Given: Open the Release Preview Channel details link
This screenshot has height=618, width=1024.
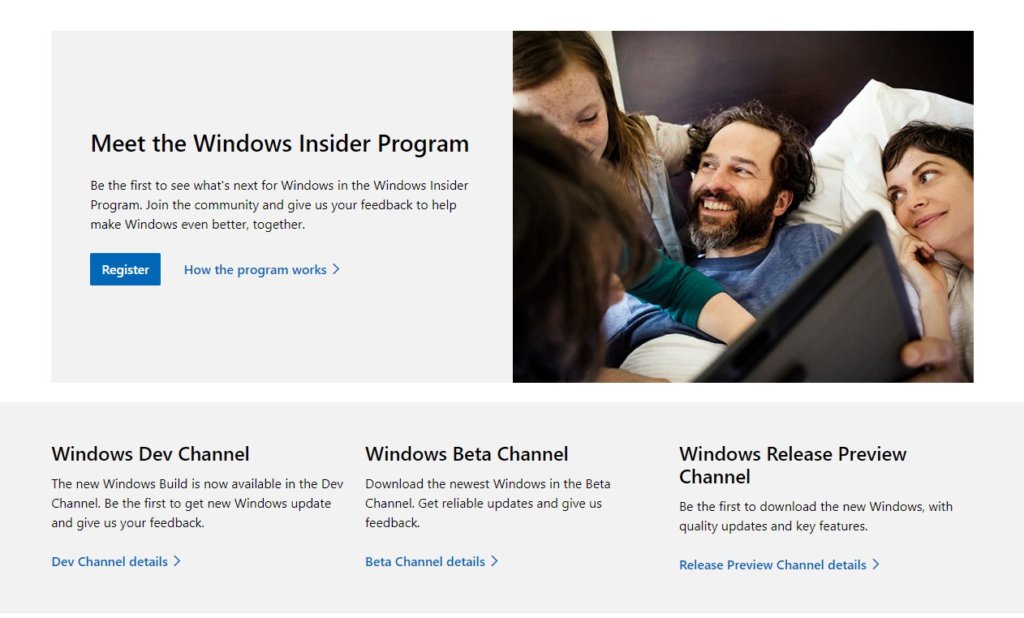Looking at the screenshot, I should click(x=780, y=564).
